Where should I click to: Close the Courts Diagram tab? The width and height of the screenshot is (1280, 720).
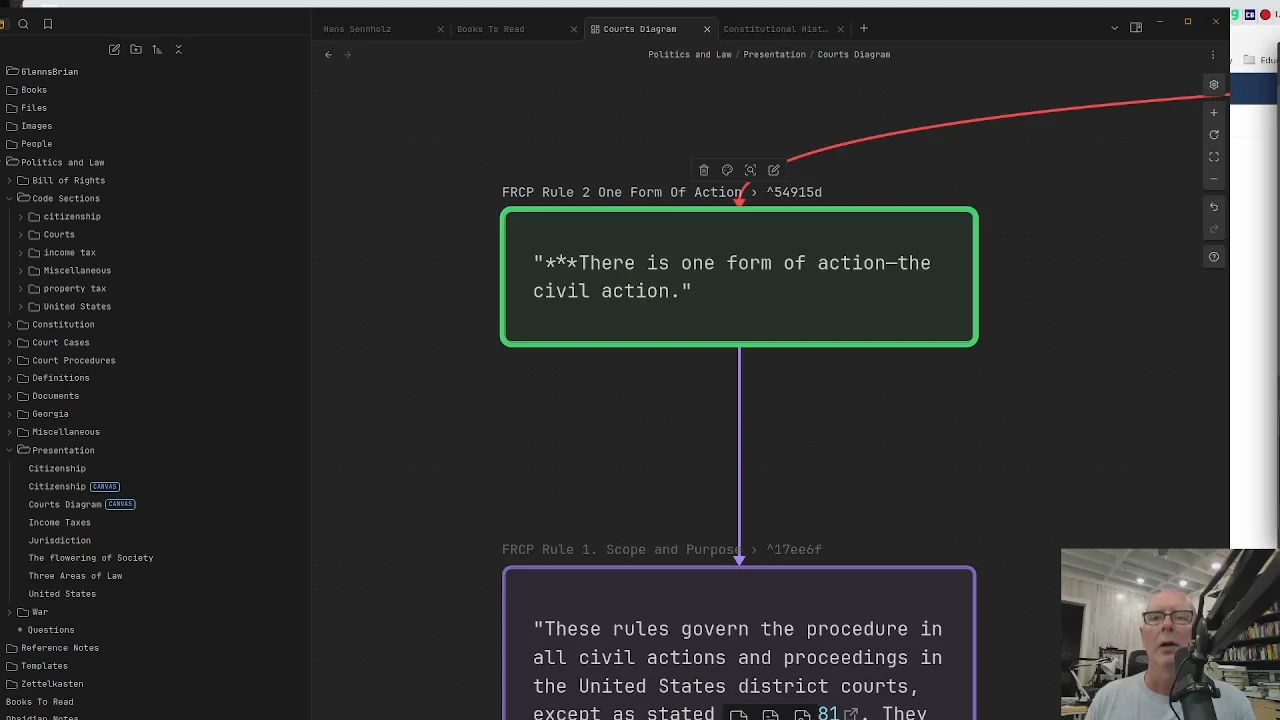point(707,29)
